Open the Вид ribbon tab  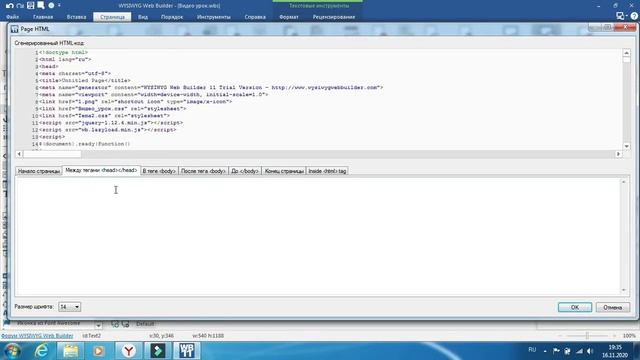(143, 17)
